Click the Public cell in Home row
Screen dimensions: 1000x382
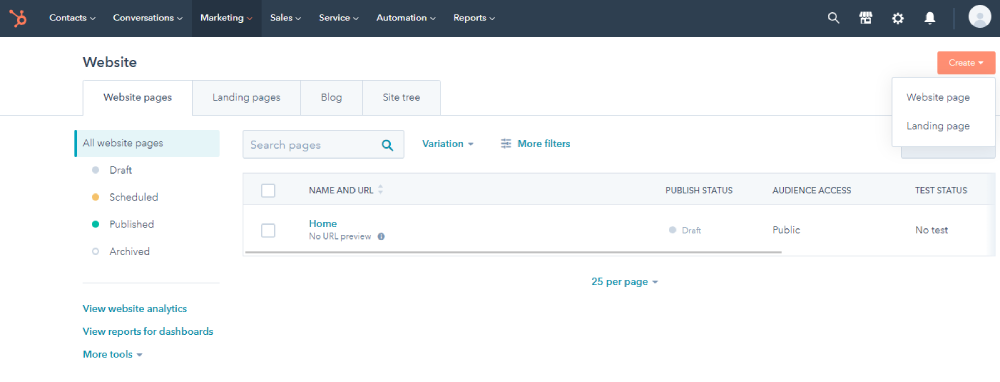pyautogui.click(x=786, y=230)
